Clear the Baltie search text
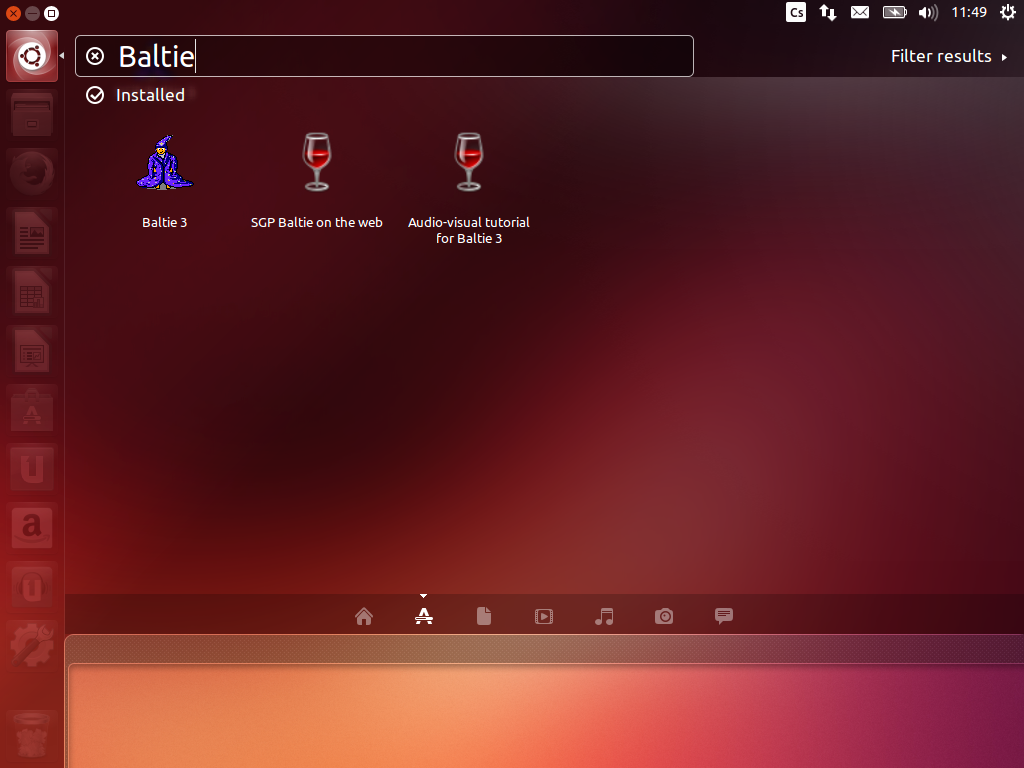1024x768 pixels. (95, 56)
